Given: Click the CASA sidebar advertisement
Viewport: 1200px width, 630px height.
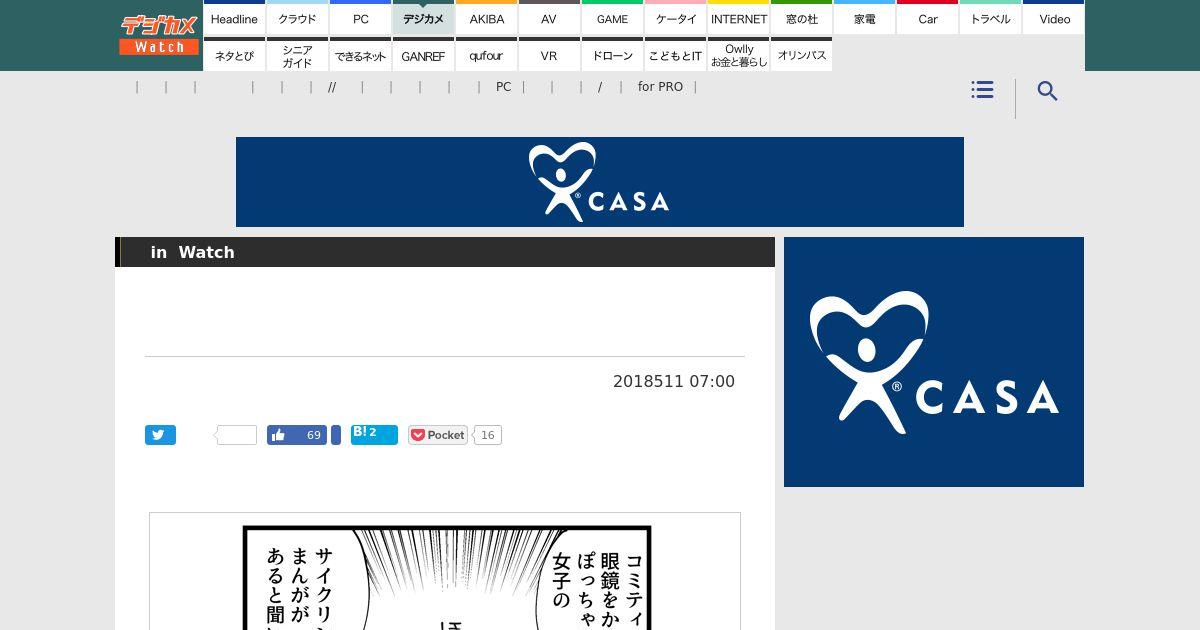Looking at the screenshot, I should tap(934, 362).
